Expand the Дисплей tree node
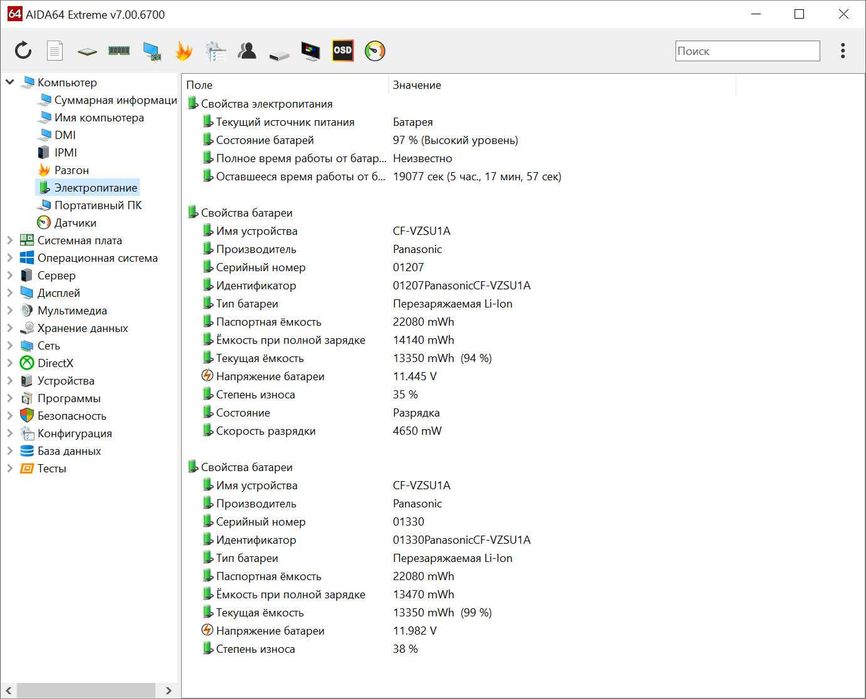Screen dimensions: 866x699 click(9, 293)
